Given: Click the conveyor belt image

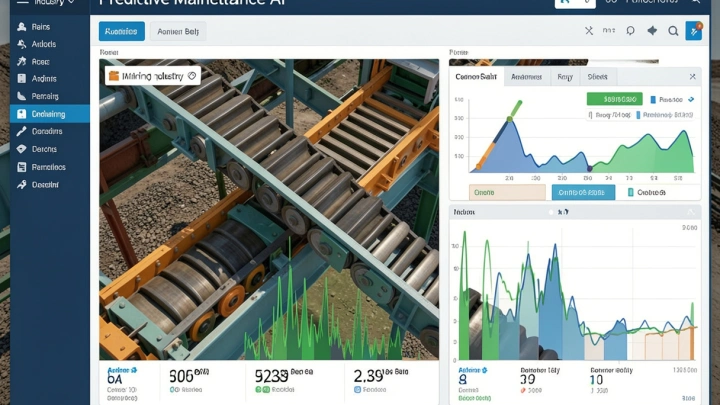Looking at the screenshot, I should [269, 209].
